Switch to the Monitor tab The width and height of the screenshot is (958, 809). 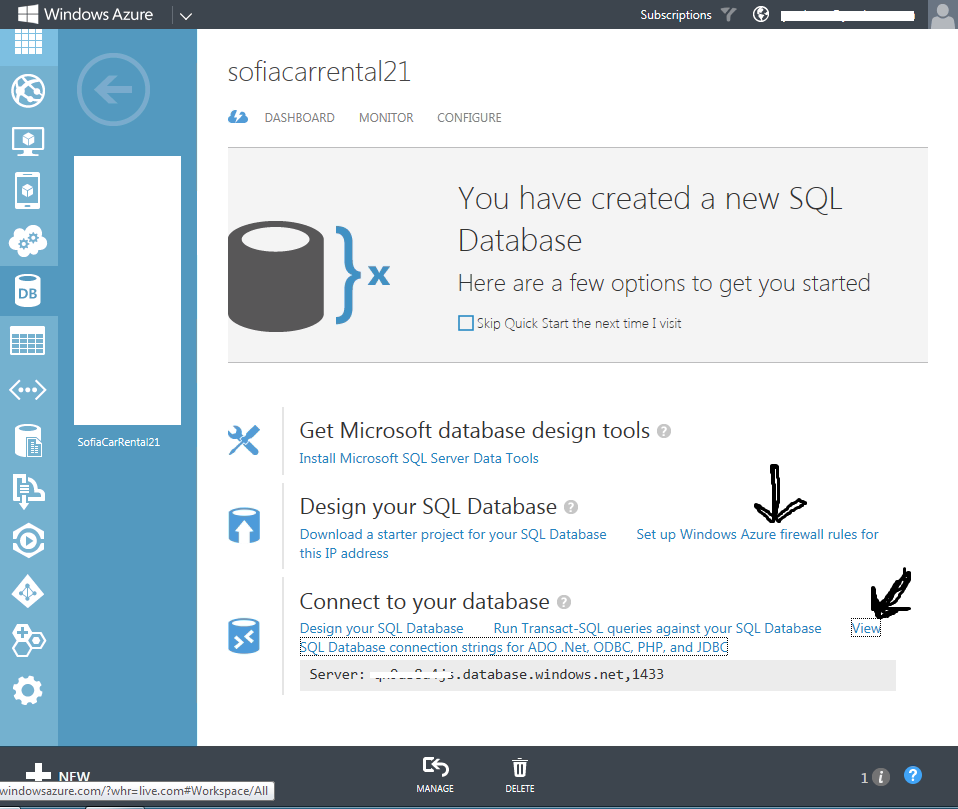[386, 118]
